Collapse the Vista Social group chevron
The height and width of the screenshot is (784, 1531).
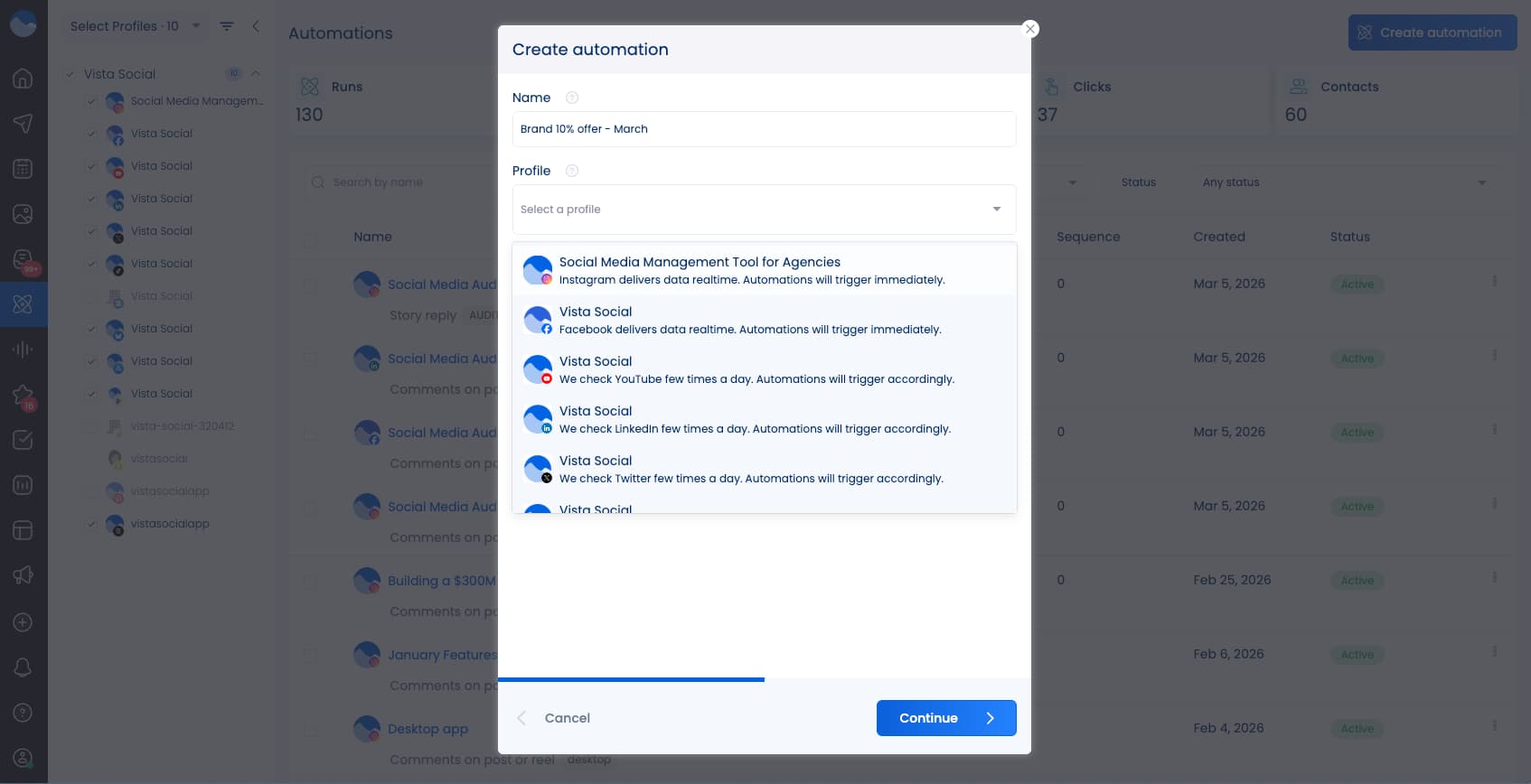coord(256,74)
